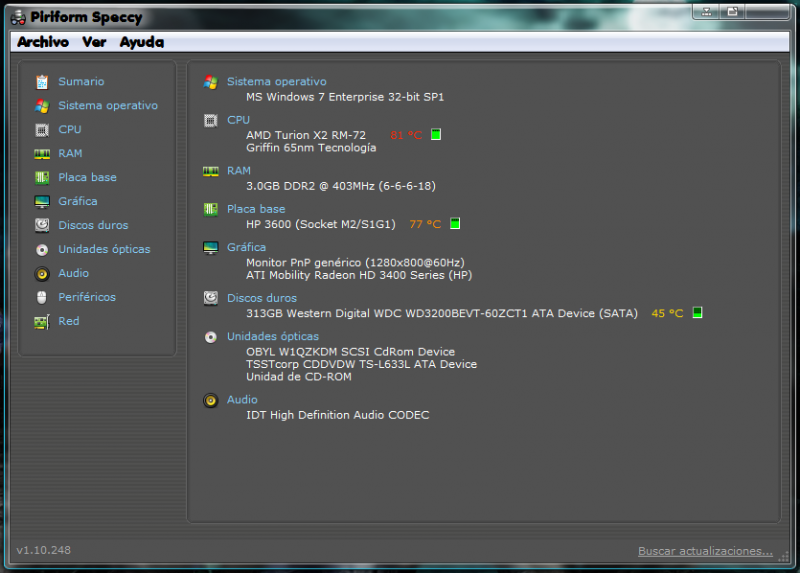Viewport: 800px width, 573px height.
Task: Click the version number v1.10.248
Action: click(44, 551)
